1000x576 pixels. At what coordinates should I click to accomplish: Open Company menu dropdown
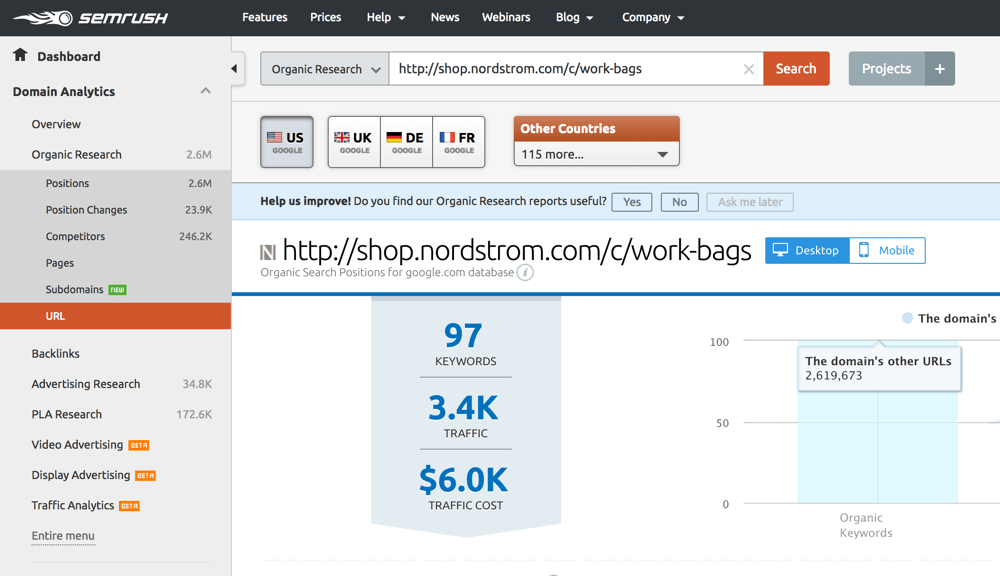point(652,17)
